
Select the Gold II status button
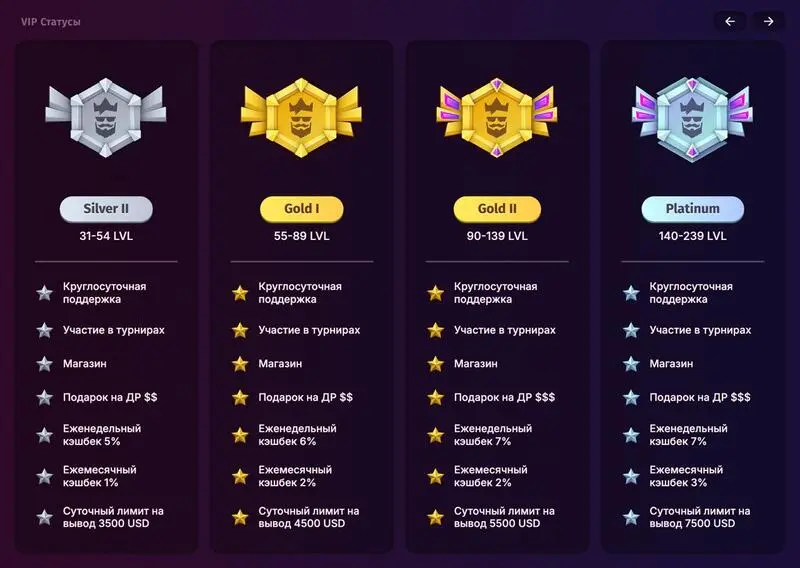tap(497, 209)
